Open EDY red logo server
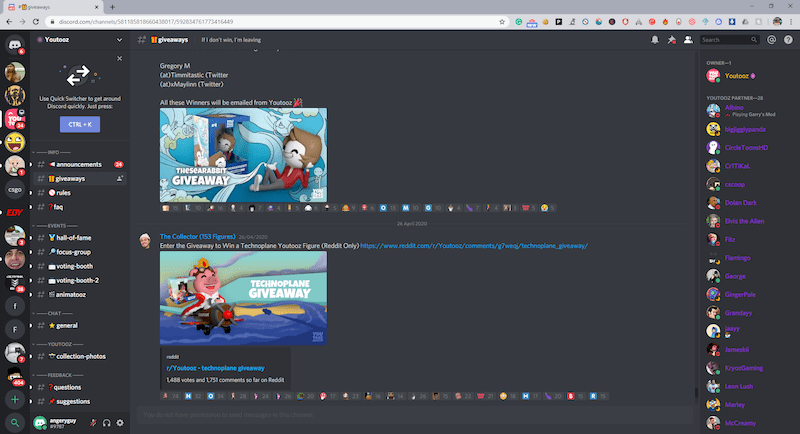This screenshot has height=434, width=800. [x=15, y=213]
